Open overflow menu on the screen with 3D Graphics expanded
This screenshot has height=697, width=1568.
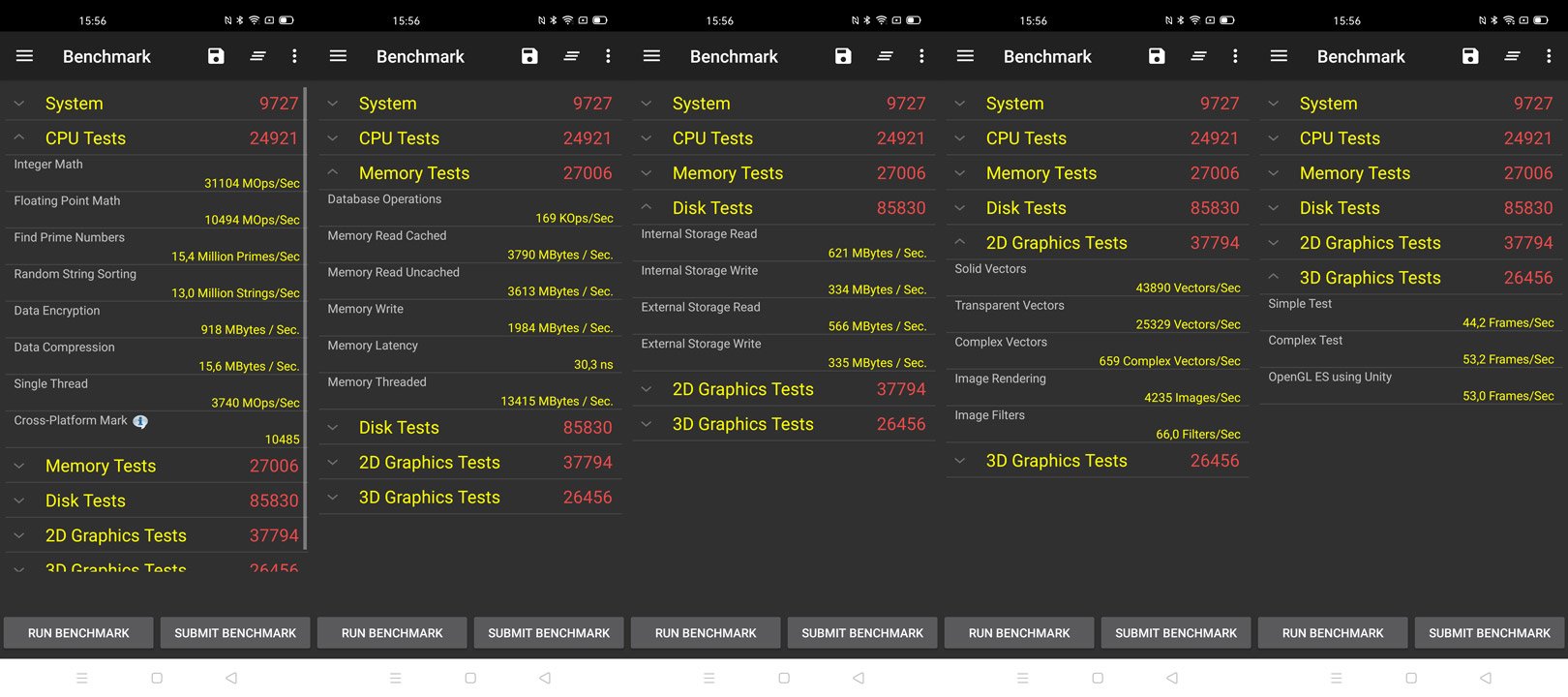(x=1549, y=56)
